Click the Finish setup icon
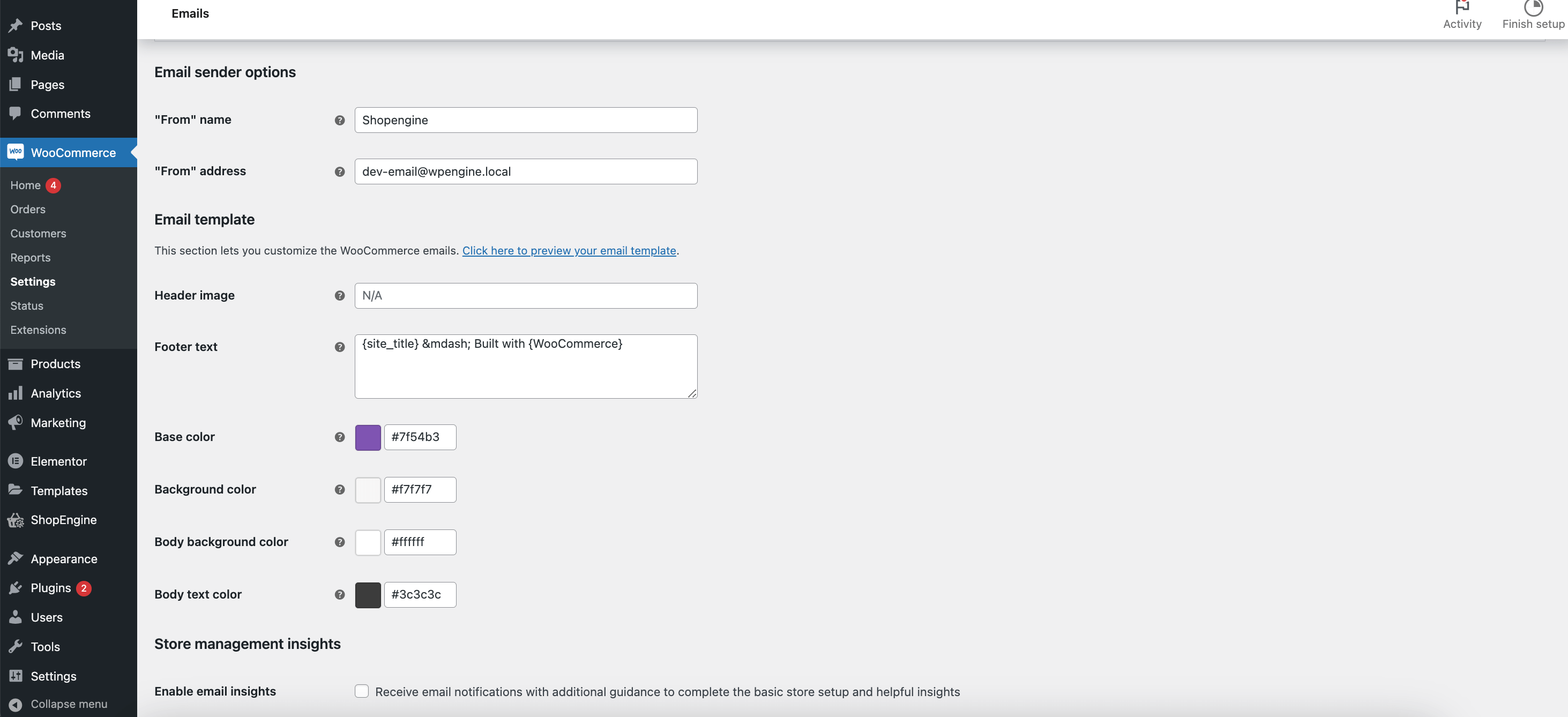Image resolution: width=1568 pixels, height=717 pixels. 1533,7
